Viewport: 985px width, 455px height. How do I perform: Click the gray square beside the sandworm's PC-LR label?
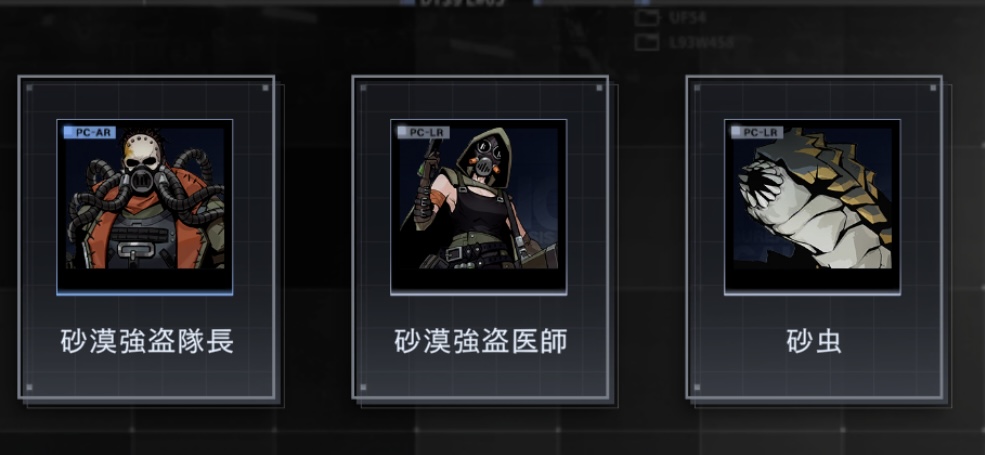coord(736,132)
